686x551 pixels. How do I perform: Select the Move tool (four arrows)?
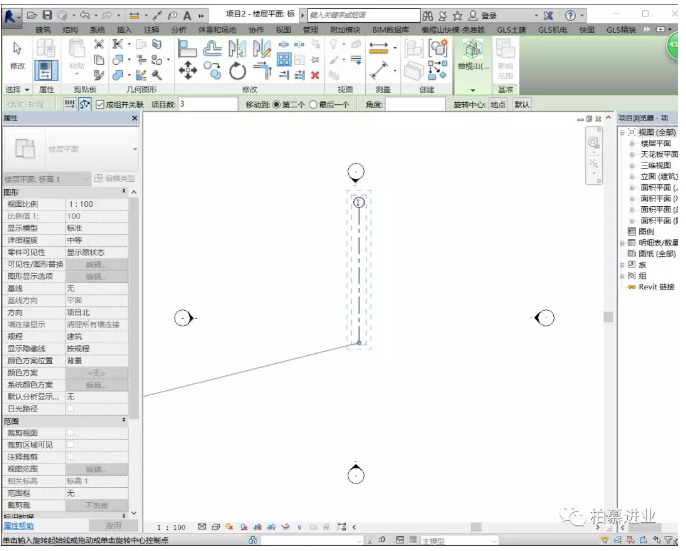[x=187, y=70]
